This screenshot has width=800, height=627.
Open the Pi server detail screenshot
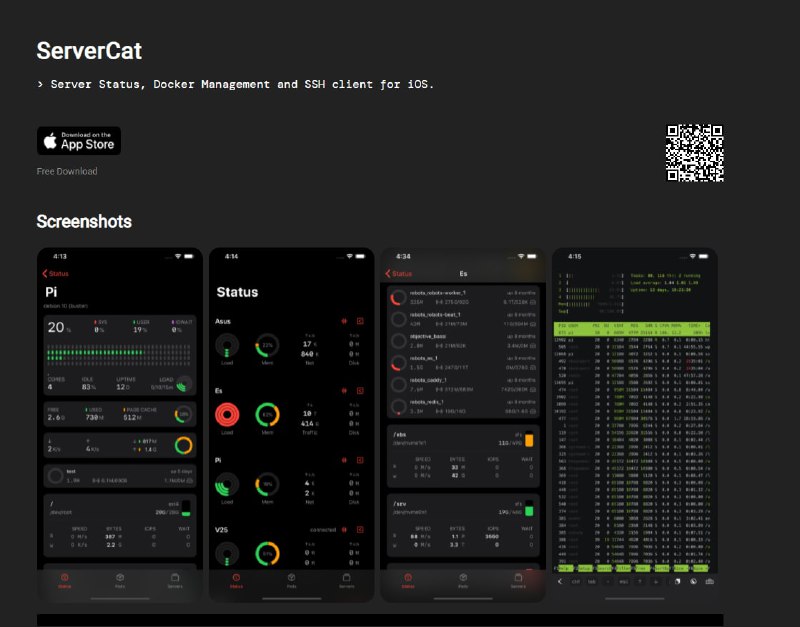pos(120,425)
